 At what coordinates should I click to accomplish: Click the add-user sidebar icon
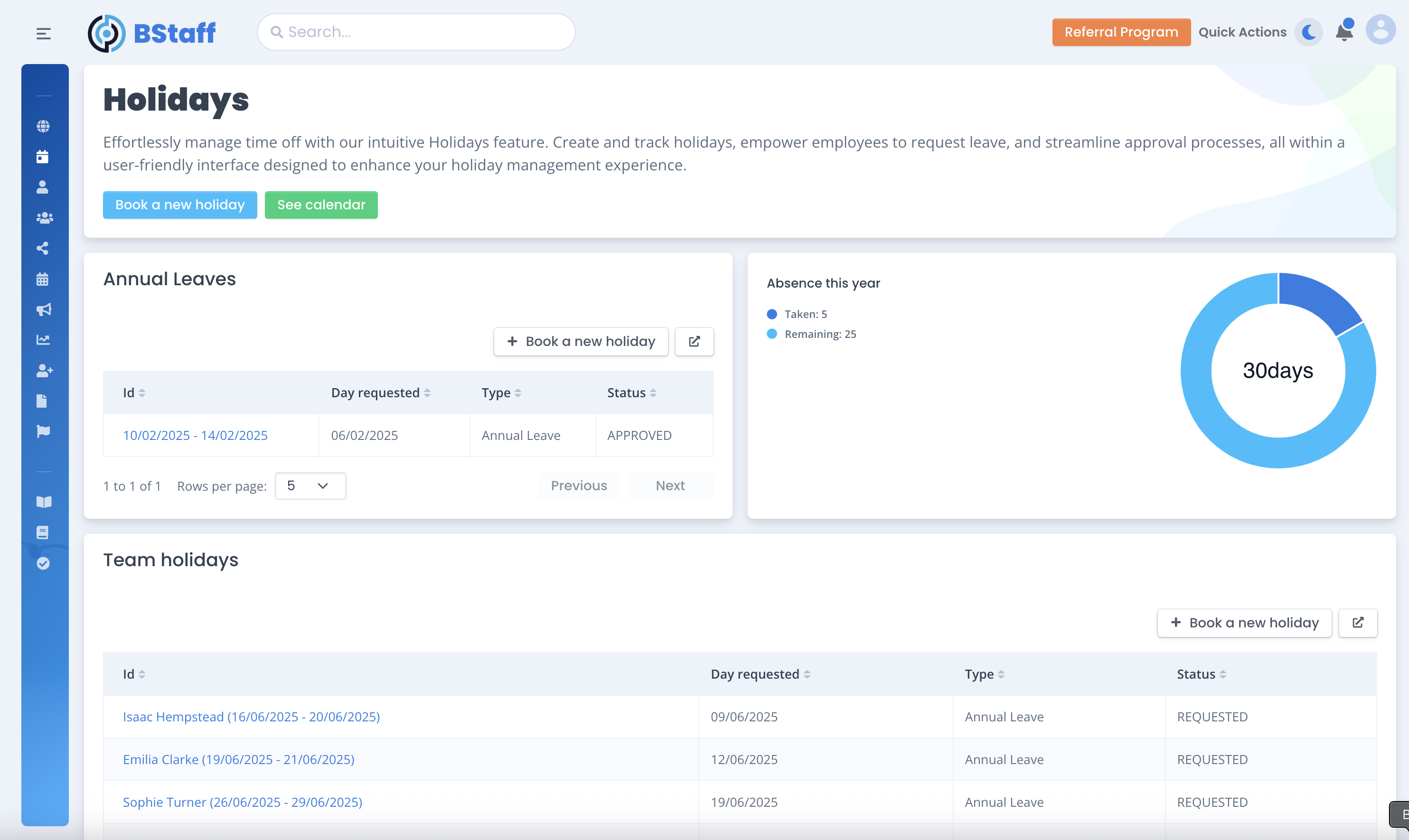(x=44, y=371)
